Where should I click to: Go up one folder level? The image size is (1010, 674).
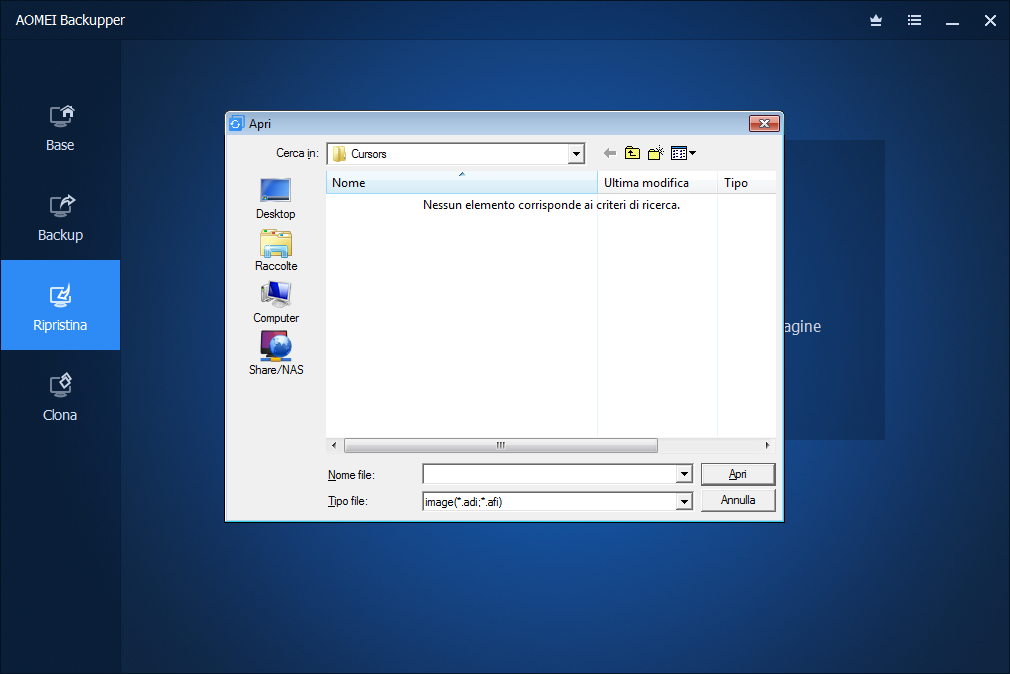[x=633, y=153]
